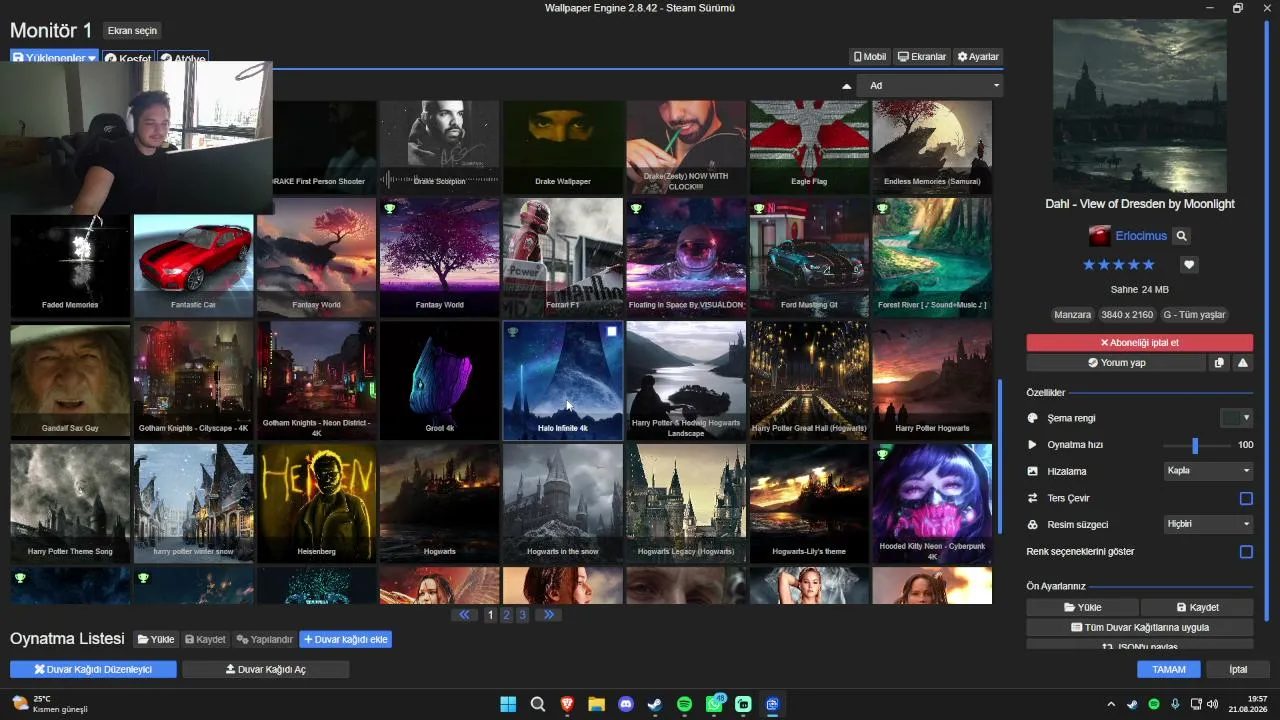The width and height of the screenshot is (1280, 720).
Task: Open the Erlocimus author link
Action: click(x=1141, y=236)
